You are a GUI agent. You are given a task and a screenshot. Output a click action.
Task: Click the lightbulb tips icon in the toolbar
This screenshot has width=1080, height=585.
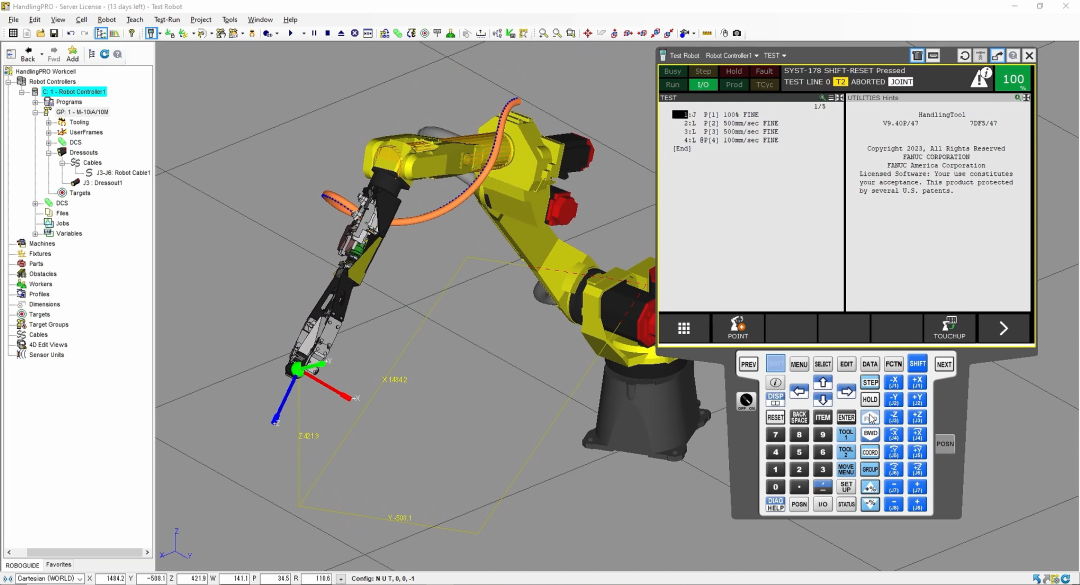point(132,33)
